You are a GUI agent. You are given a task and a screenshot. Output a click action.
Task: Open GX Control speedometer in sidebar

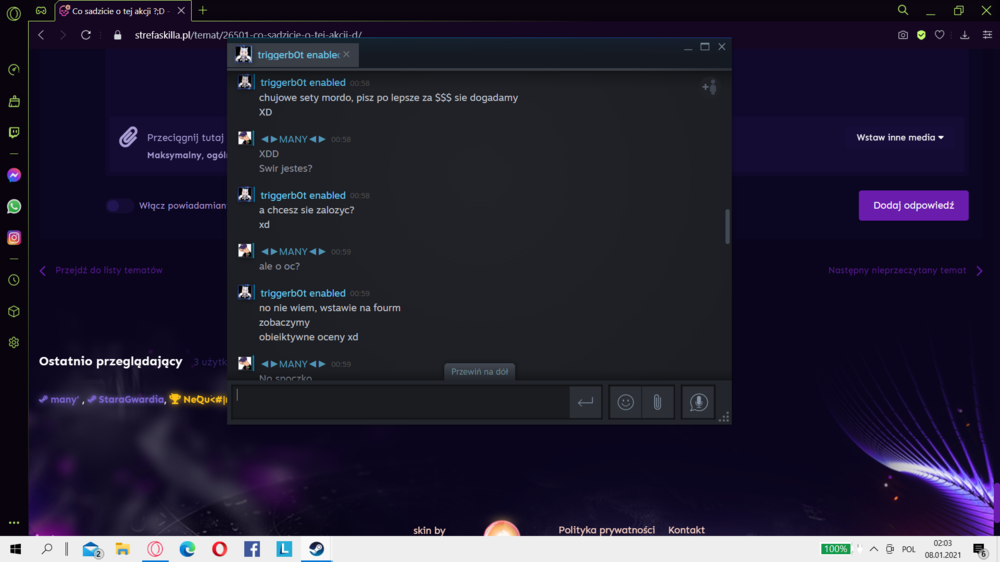(13, 70)
